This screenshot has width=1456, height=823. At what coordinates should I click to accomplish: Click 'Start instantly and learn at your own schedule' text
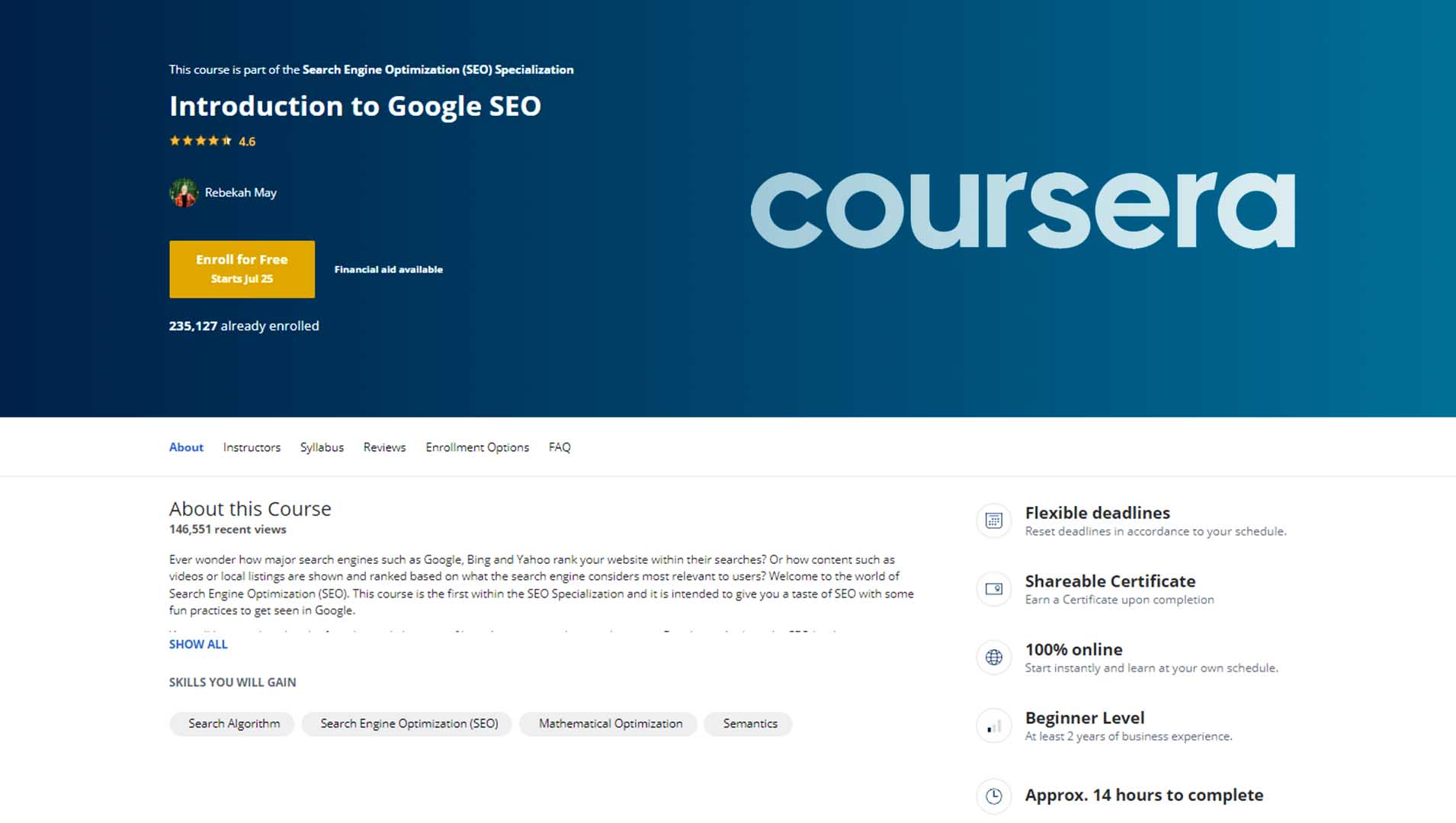click(1151, 668)
